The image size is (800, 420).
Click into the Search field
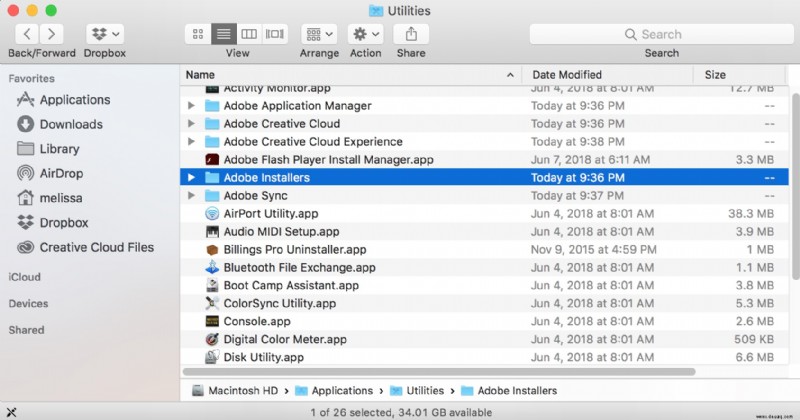[661, 34]
